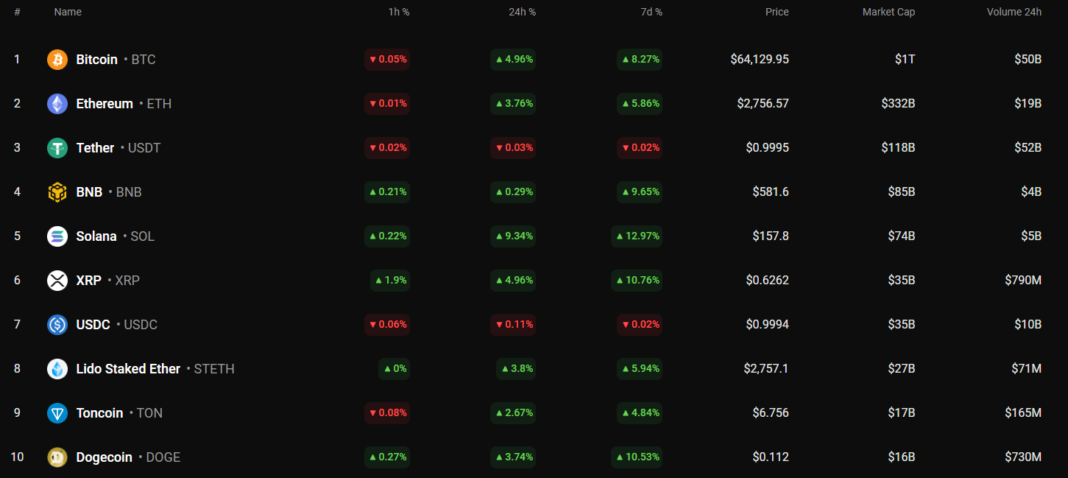This screenshot has height=478, width=1068.
Task: Click the Ethereum logo icon
Action: point(57,103)
